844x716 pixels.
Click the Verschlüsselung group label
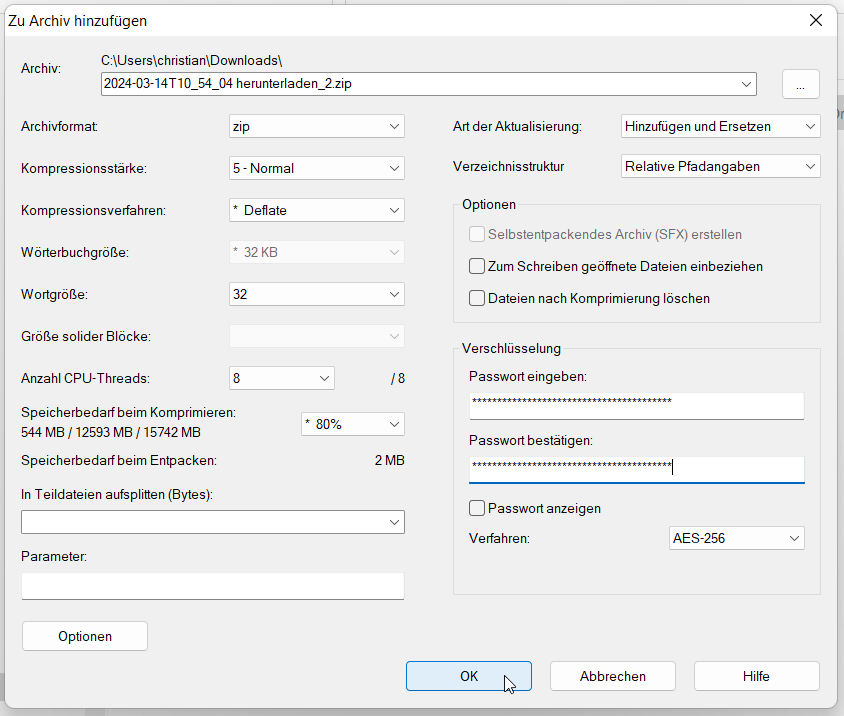click(511, 348)
